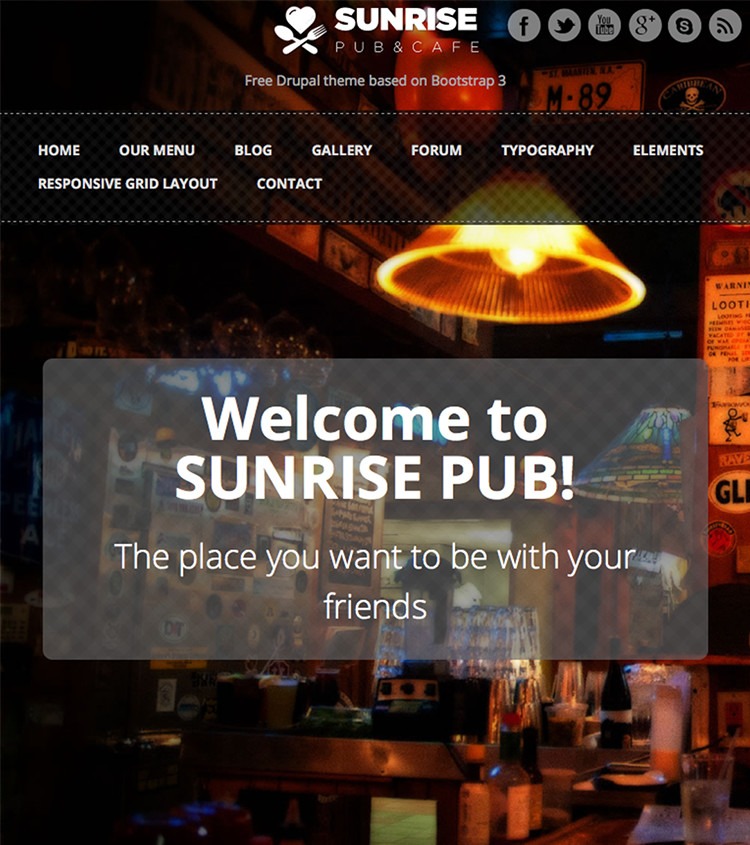Click the Sunrise Pub & Cafe site name
This screenshot has width=750, height=845.
pyautogui.click(x=406, y=30)
